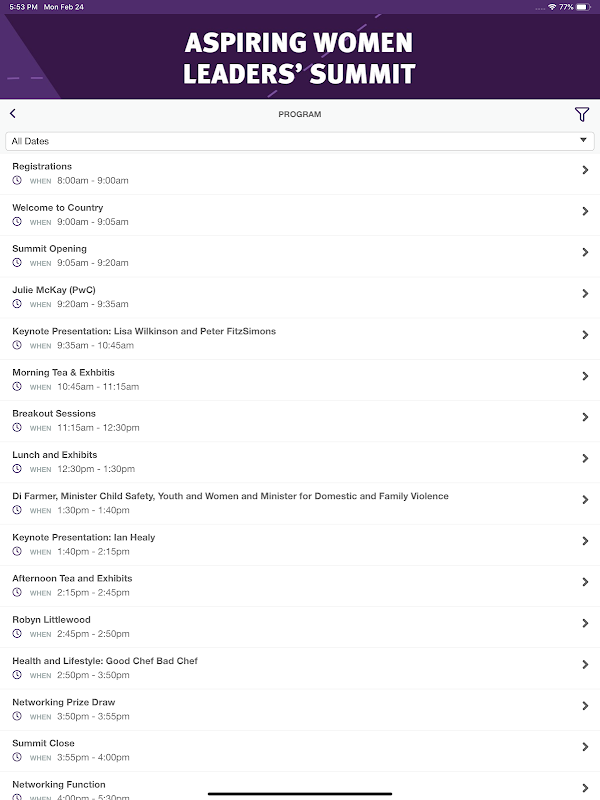
Task: Expand Morning Tea & Exhbitis chevron
Action: [x=585, y=376]
